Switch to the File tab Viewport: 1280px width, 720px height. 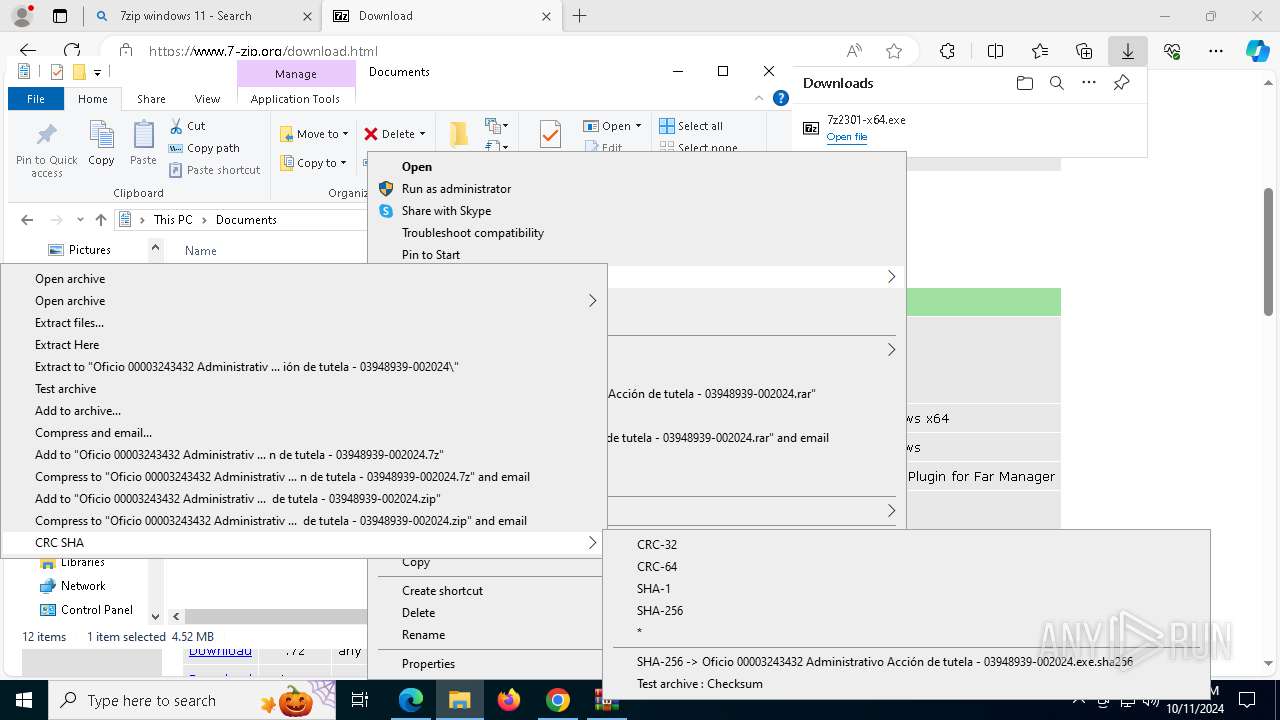36,99
